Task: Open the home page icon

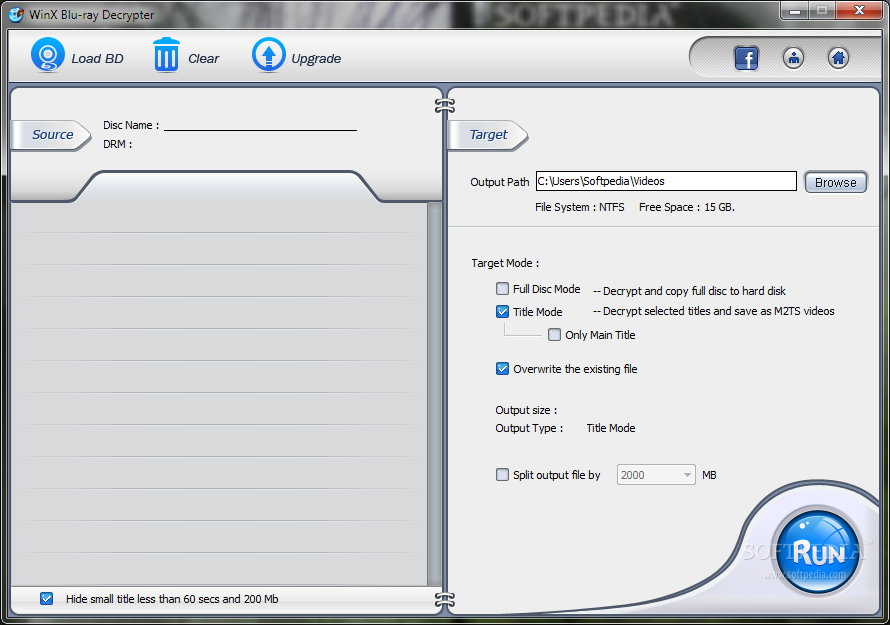Action: click(838, 57)
